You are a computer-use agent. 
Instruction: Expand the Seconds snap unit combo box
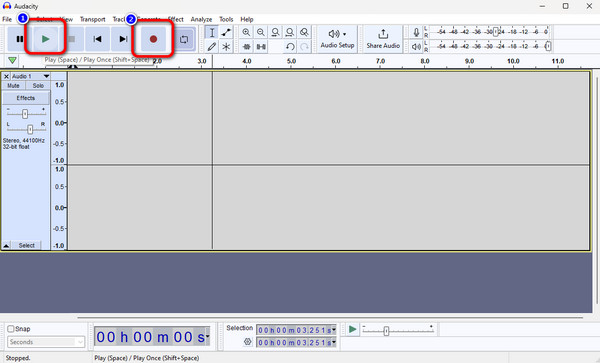(46, 342)
